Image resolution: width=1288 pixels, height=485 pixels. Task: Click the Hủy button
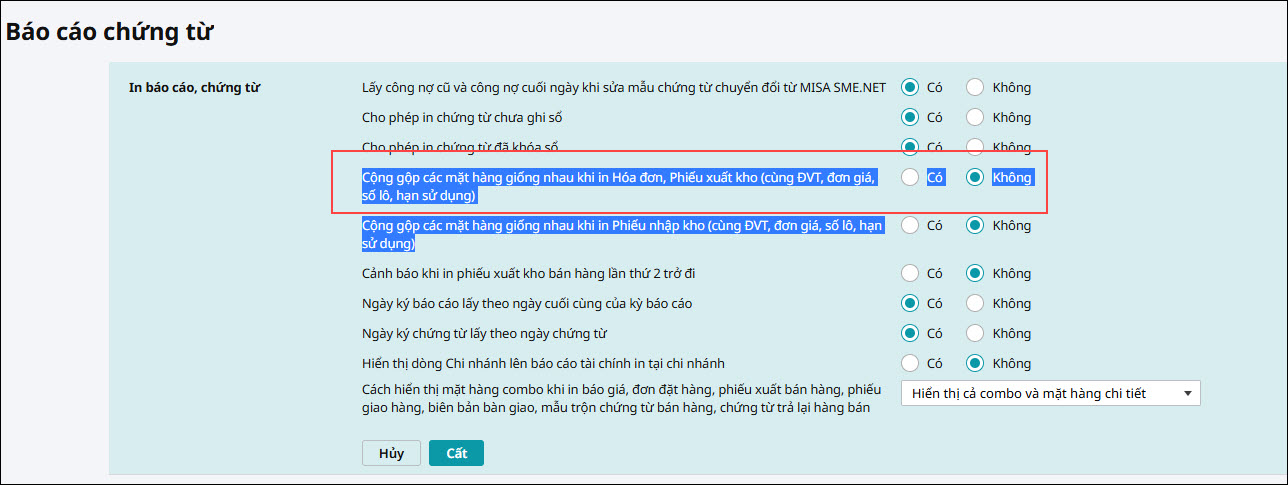pos(391,453)
